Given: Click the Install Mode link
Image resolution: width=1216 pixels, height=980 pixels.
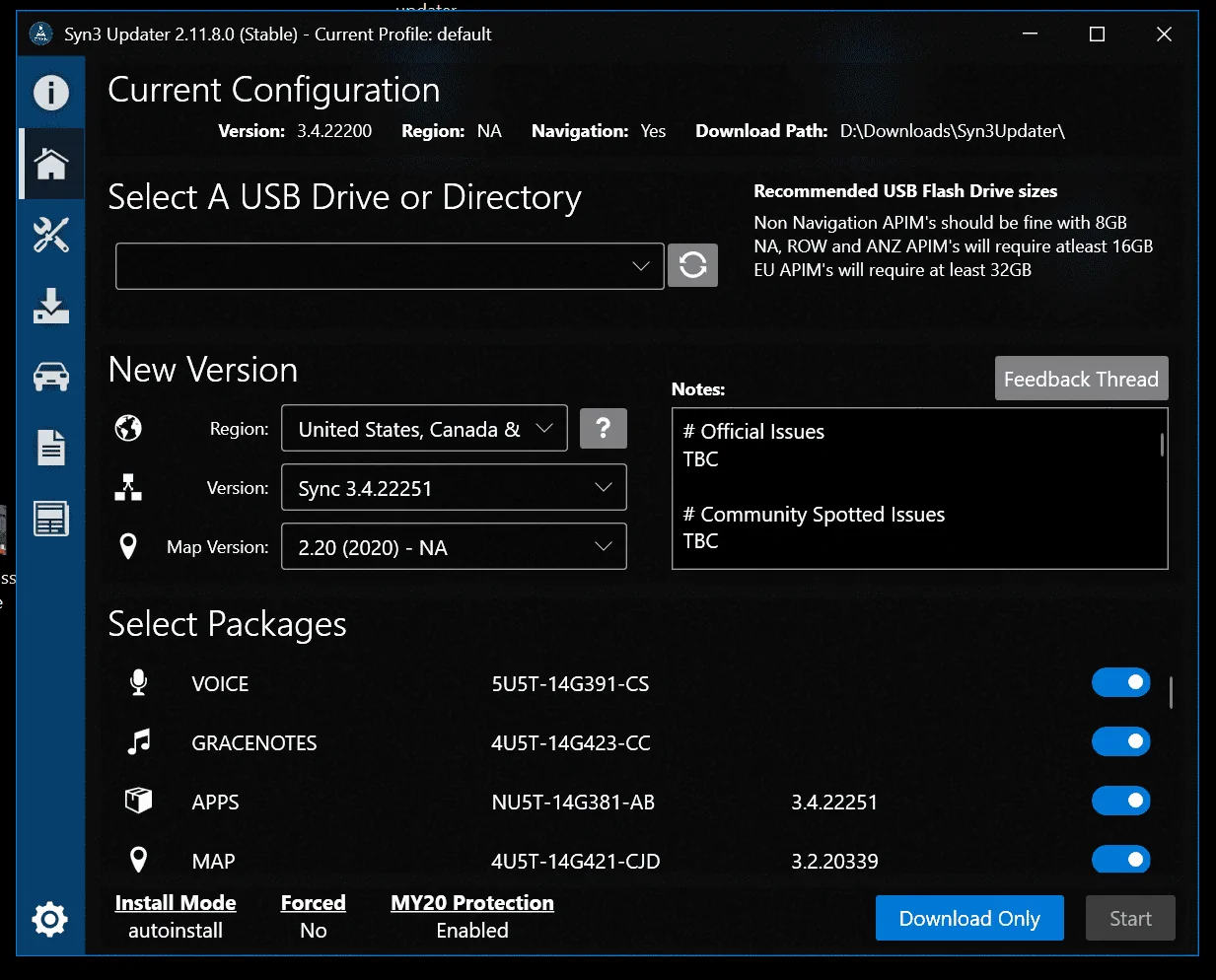Looking at the screenshot, I should pos(176,903).
